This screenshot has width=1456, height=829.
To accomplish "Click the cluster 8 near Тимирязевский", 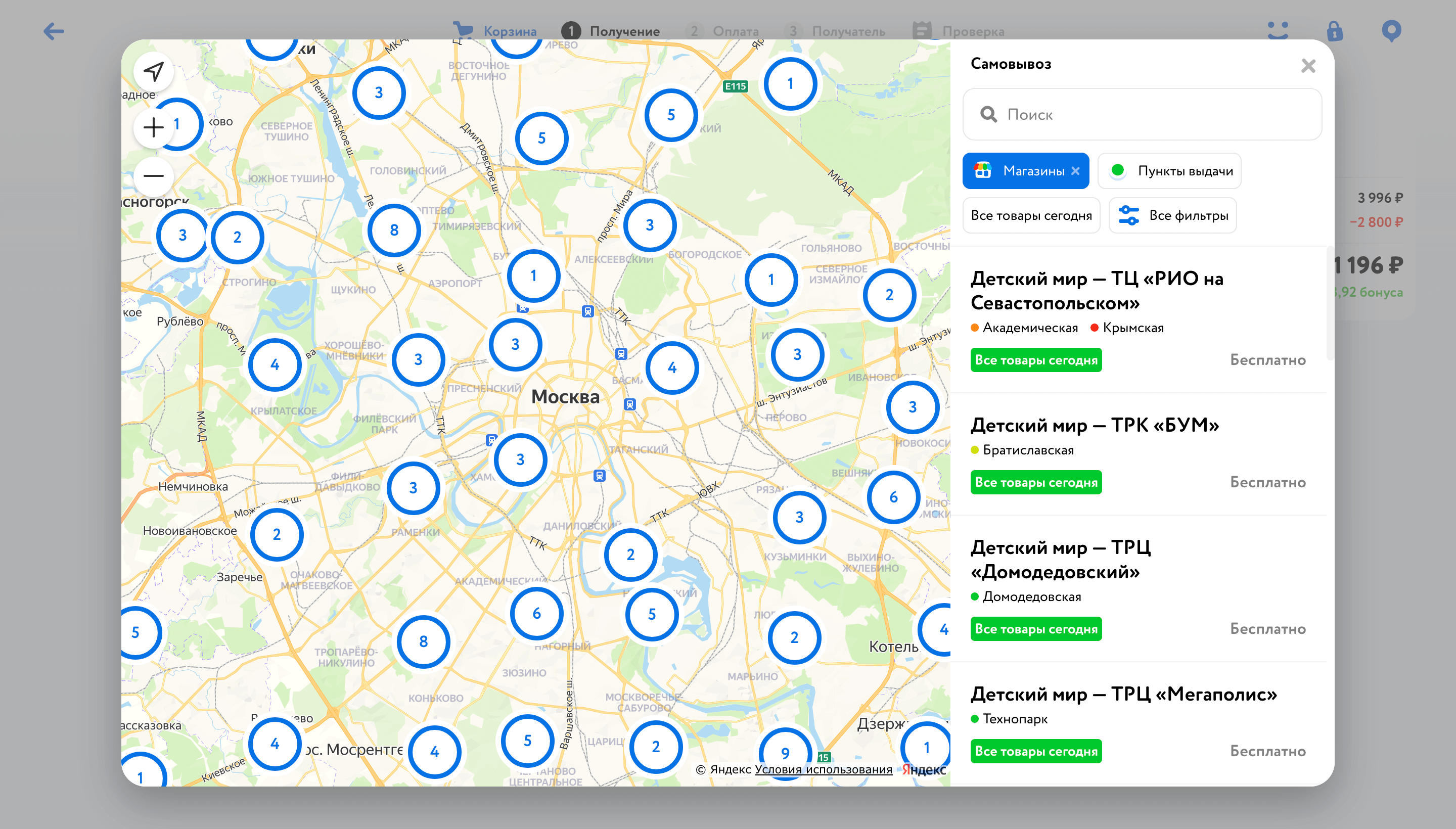I will coord(393,231).
